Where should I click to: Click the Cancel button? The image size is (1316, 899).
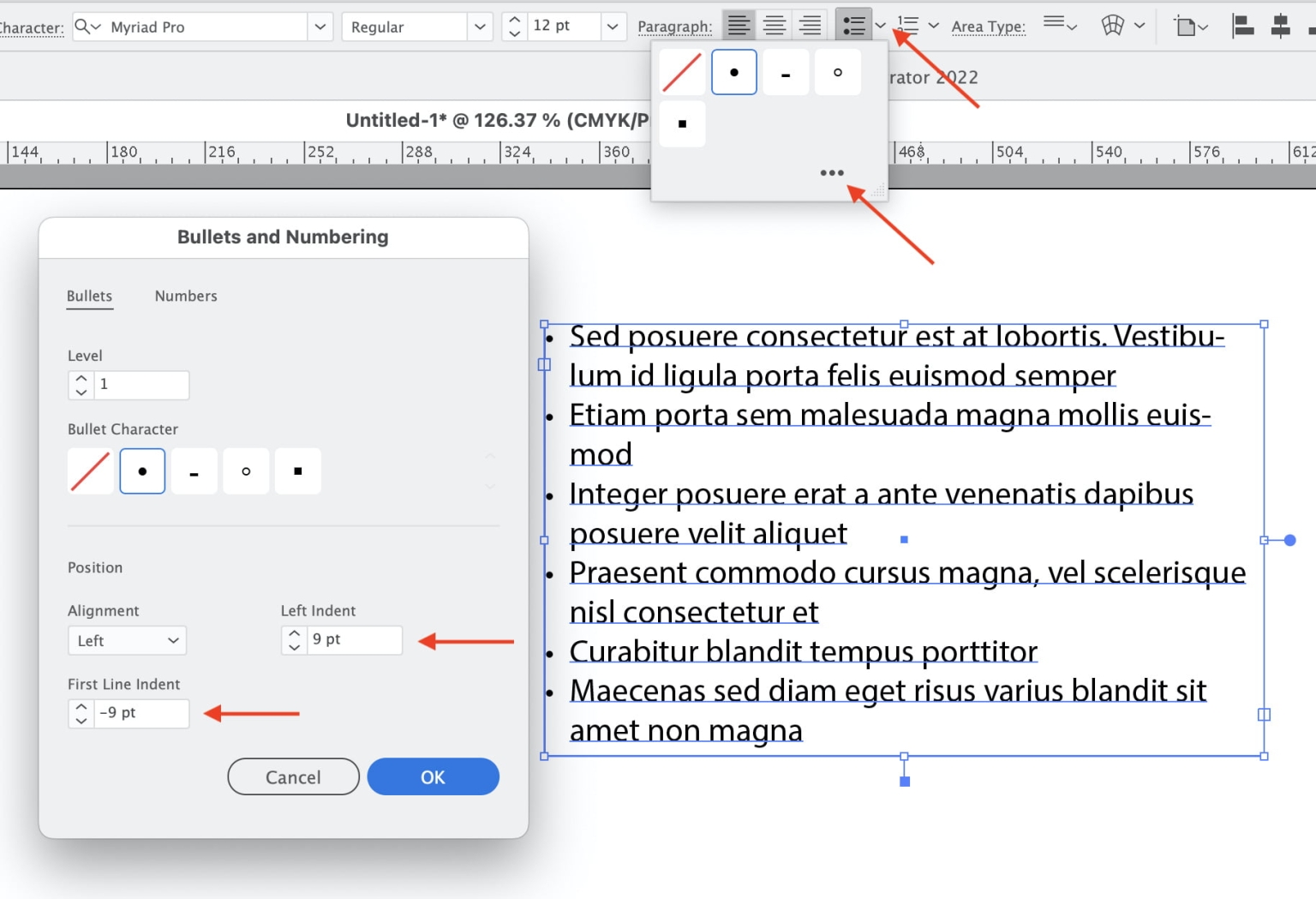coord(293,776)
